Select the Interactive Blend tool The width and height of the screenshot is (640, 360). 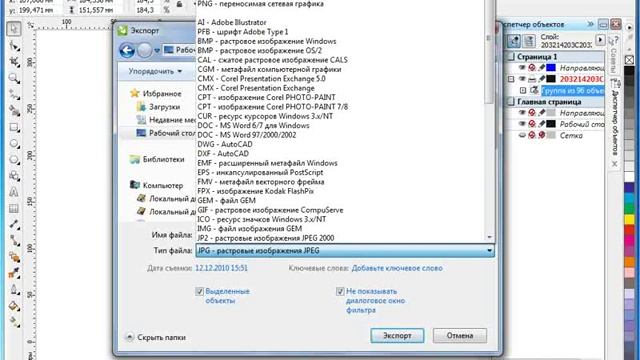click(14, 257)
